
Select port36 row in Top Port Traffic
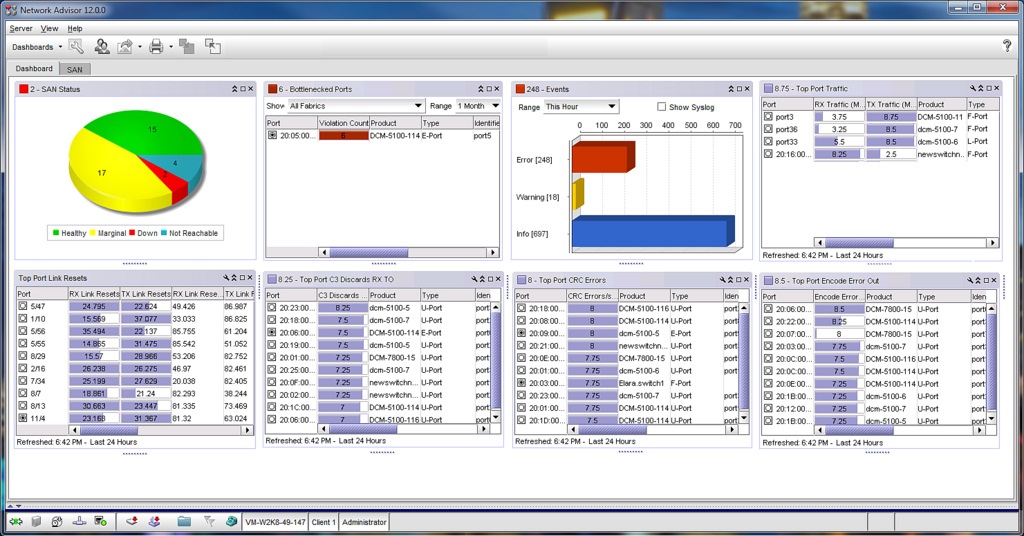[x=880, y=129]
